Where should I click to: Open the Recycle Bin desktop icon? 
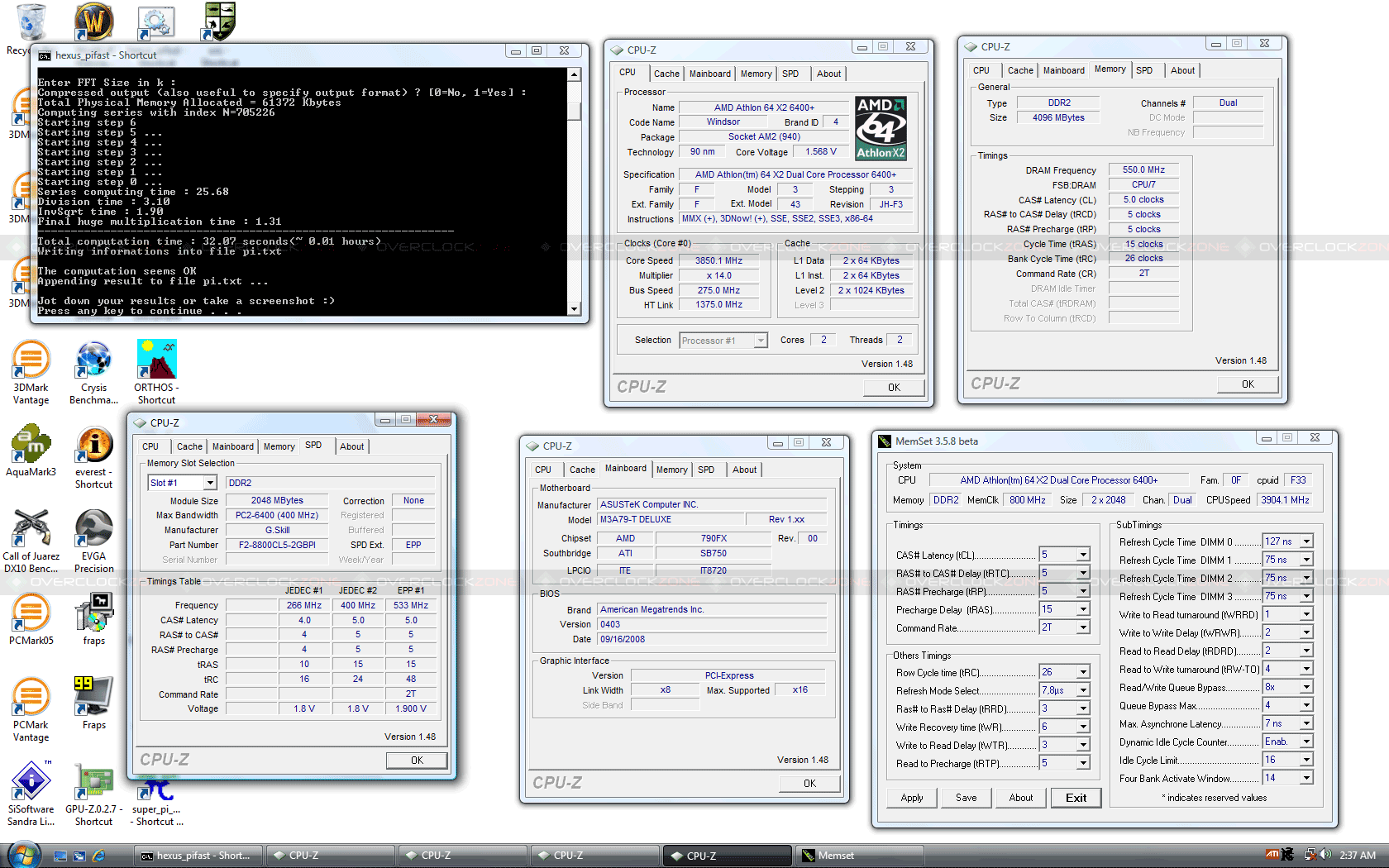coord(31,22)
